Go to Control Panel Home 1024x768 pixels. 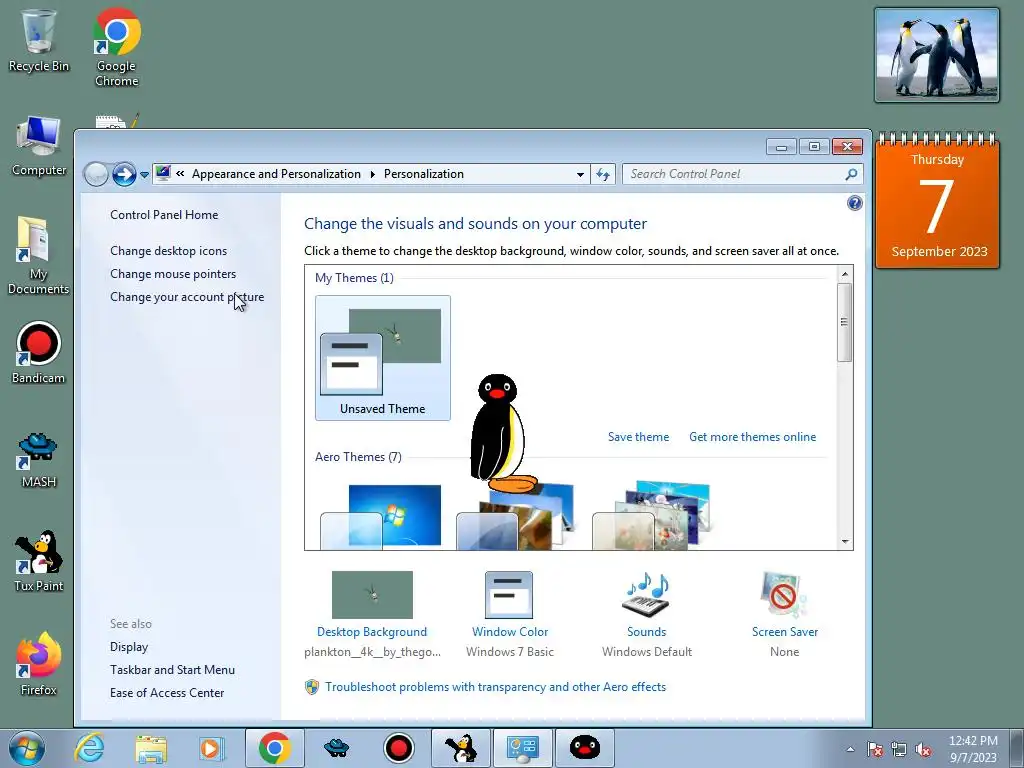click(x=164, y=215)
